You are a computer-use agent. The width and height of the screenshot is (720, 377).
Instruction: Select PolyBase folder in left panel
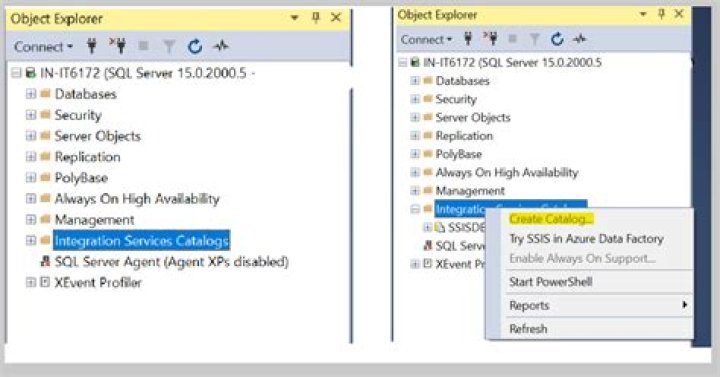81,178
